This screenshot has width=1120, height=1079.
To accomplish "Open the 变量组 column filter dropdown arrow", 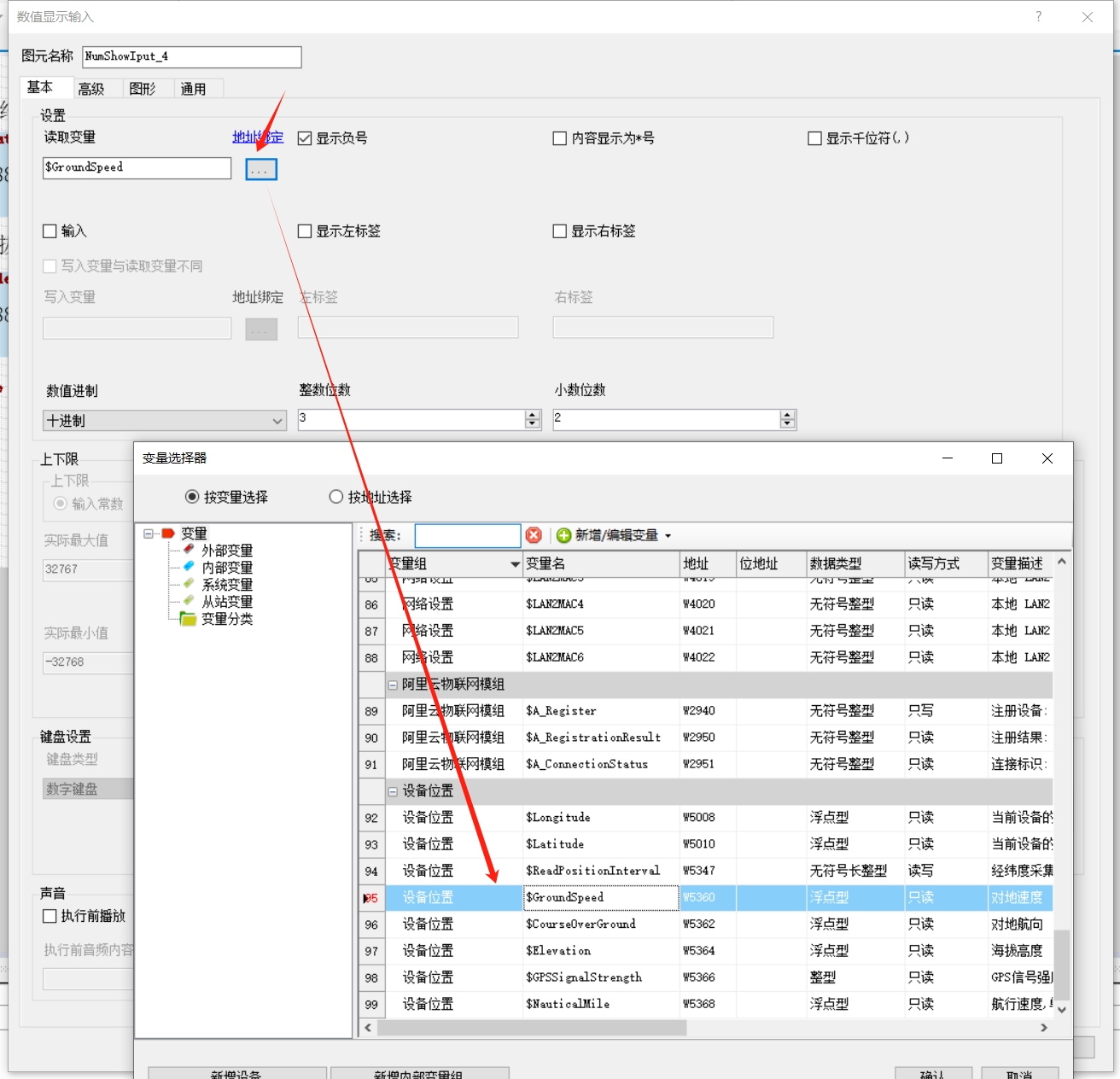I will pyautogui.click(x=515, y=564).
